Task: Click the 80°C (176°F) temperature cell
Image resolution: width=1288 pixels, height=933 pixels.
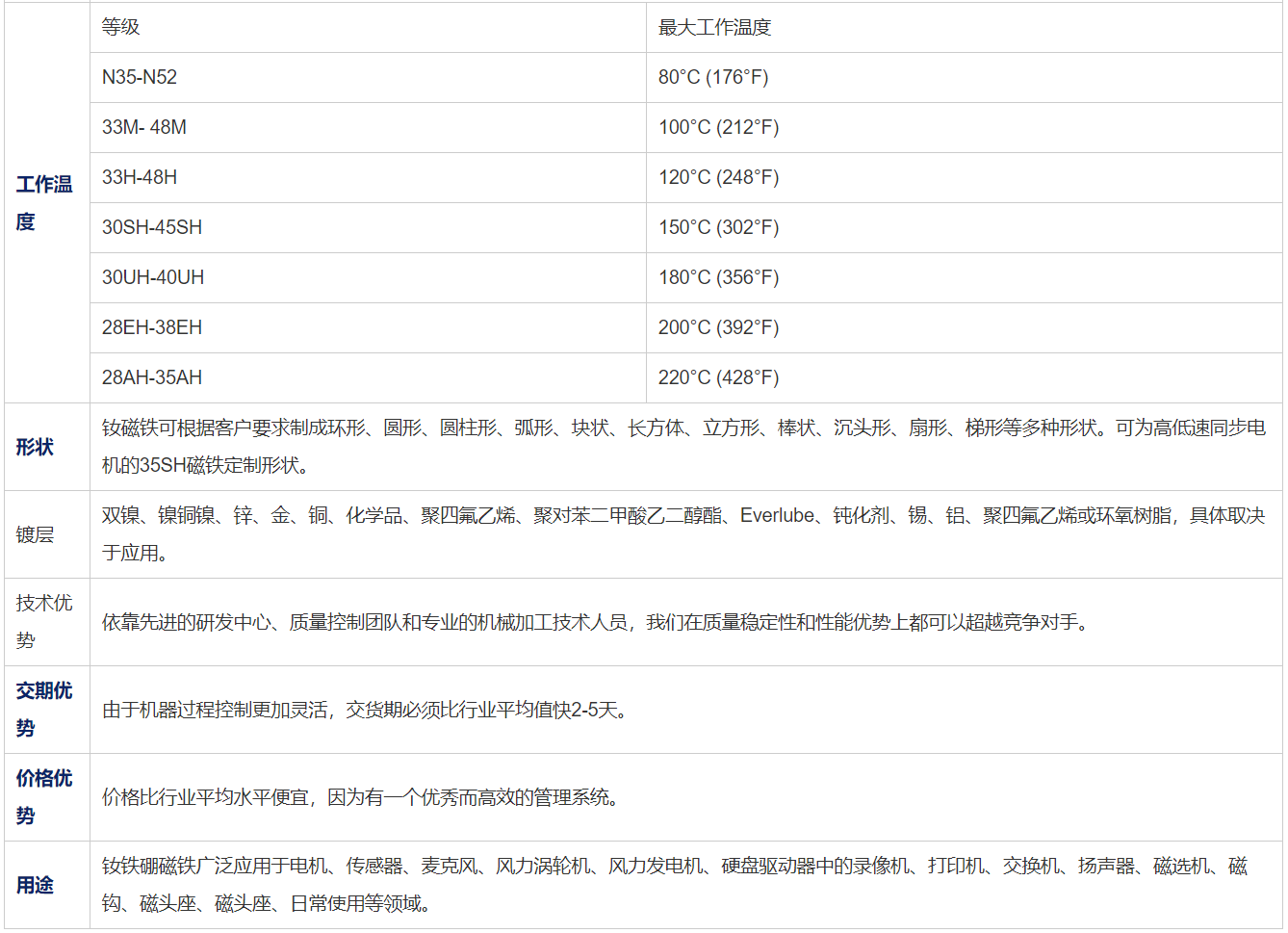Action: 713,78
